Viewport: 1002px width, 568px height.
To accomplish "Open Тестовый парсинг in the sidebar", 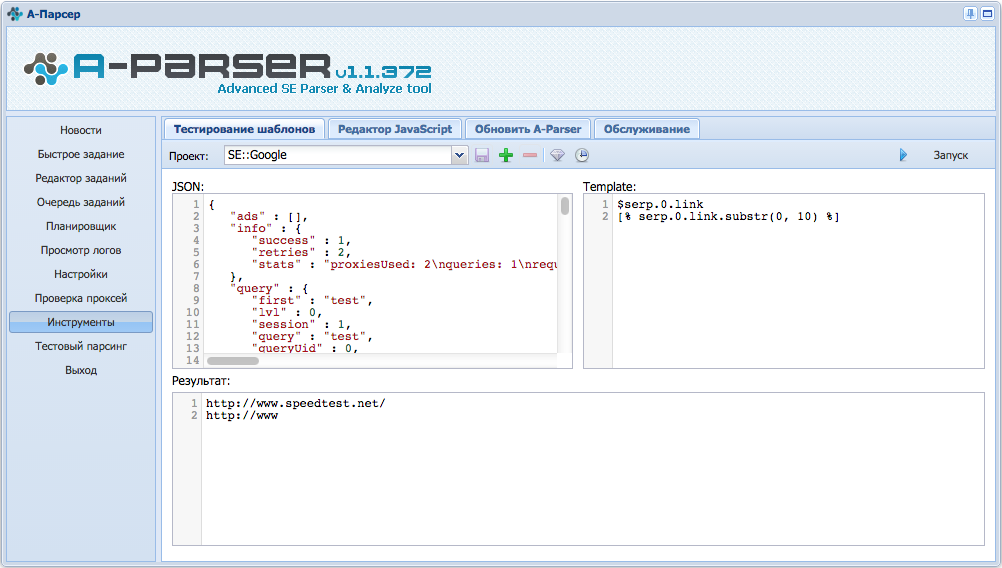I will point(81,346).
